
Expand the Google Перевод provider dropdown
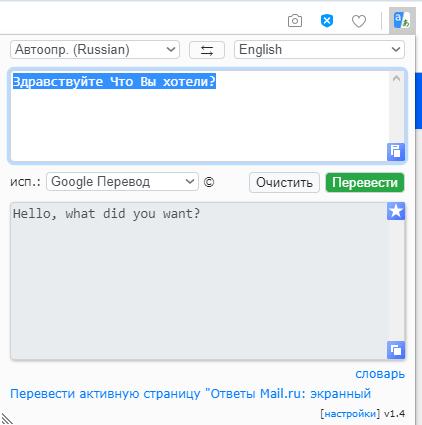pos(122,182)
